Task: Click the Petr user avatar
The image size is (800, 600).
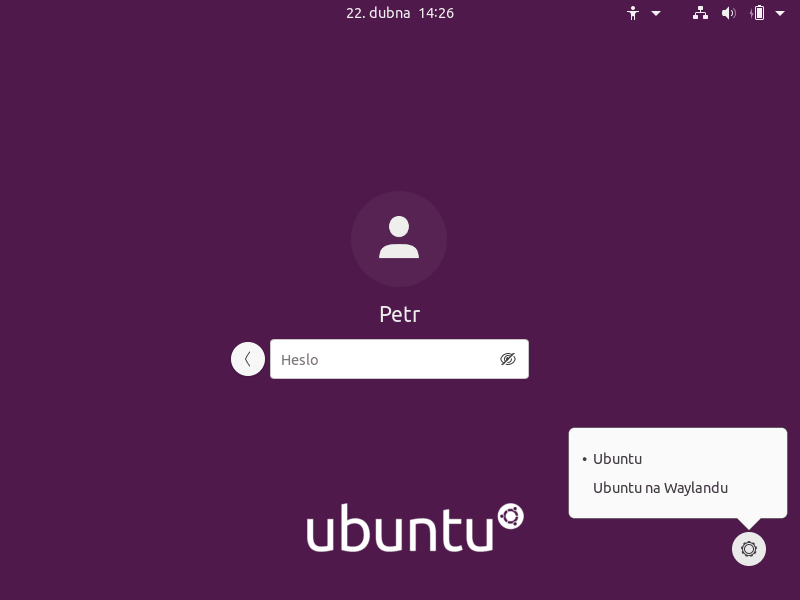Action: point(399,239)
